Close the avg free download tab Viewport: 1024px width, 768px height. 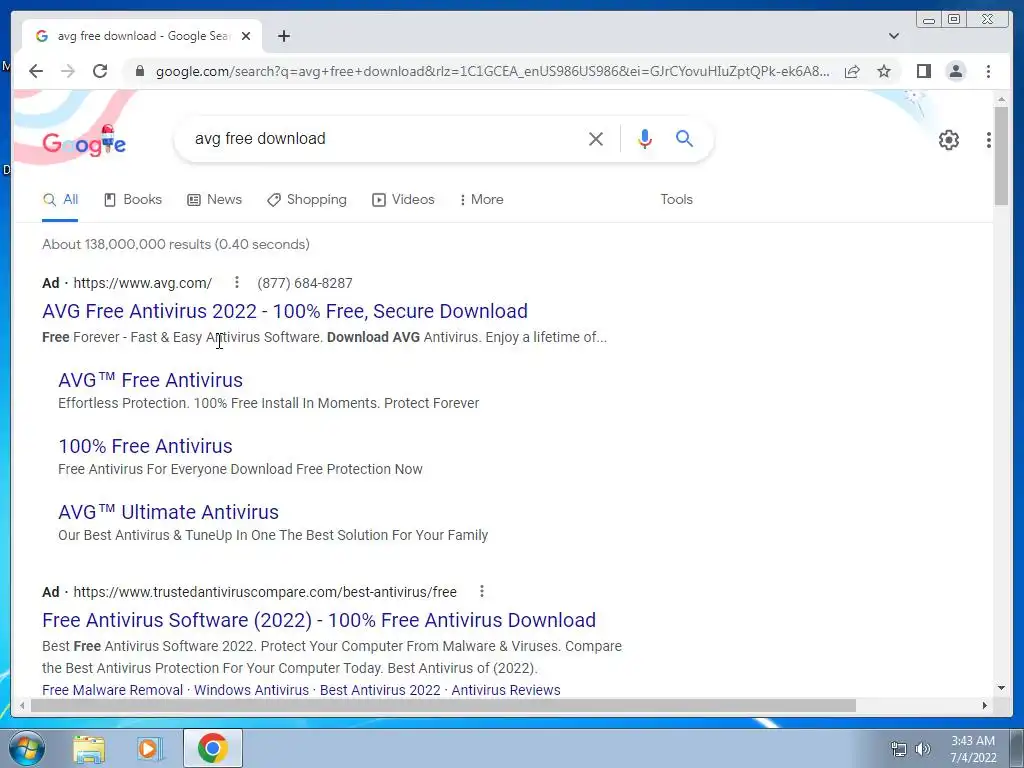click(x=246, y=36)
